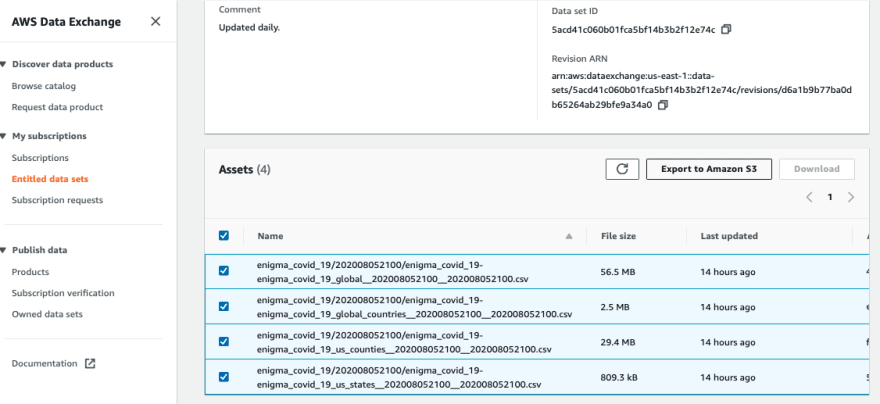Image resolution: width=880 pixels, height=404 pixels.
Task: Uncheck the us_states csv asset
Action: (223, 377)
